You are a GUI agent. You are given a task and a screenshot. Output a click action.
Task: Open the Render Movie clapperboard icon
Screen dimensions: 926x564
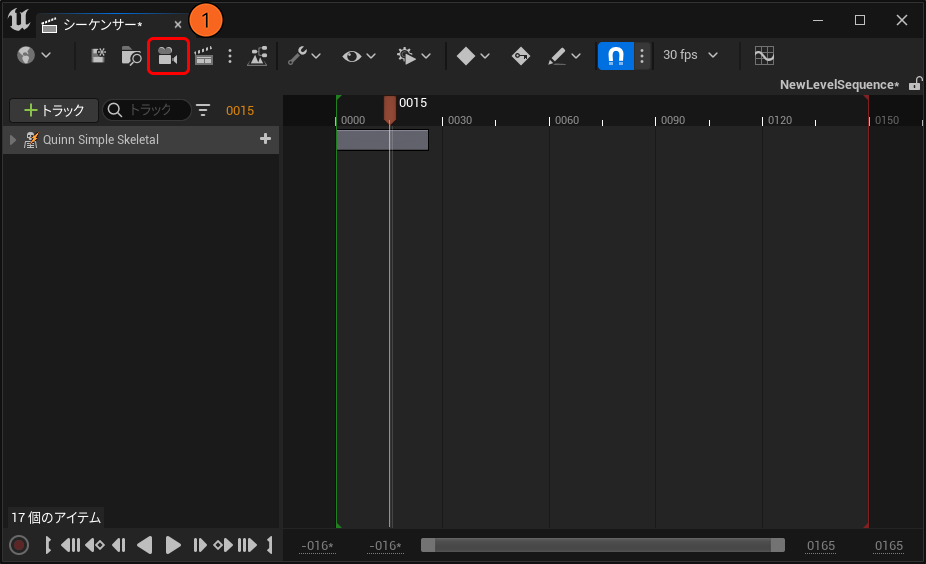point(204,56)
